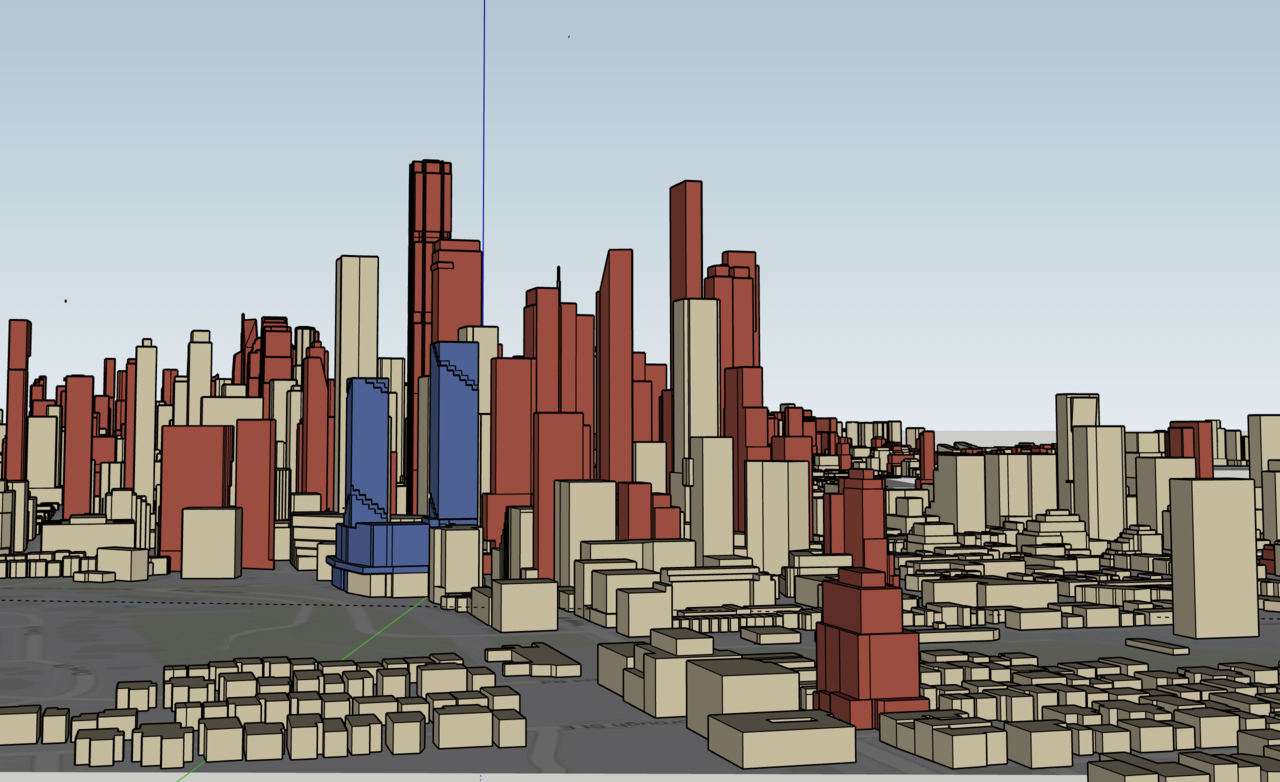Select the flat beige building with roof slot
The image size is (1280, 782).
click(x=782, y=738)
